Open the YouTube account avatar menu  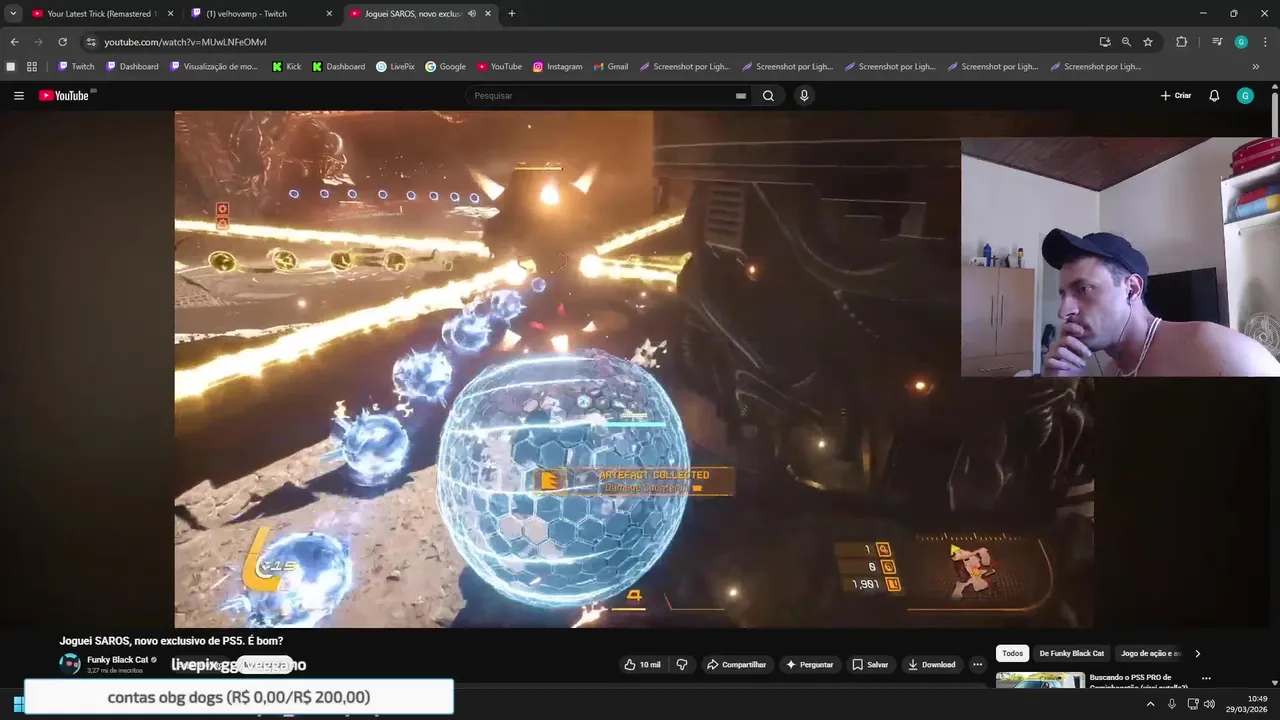tap(1245, 96)
